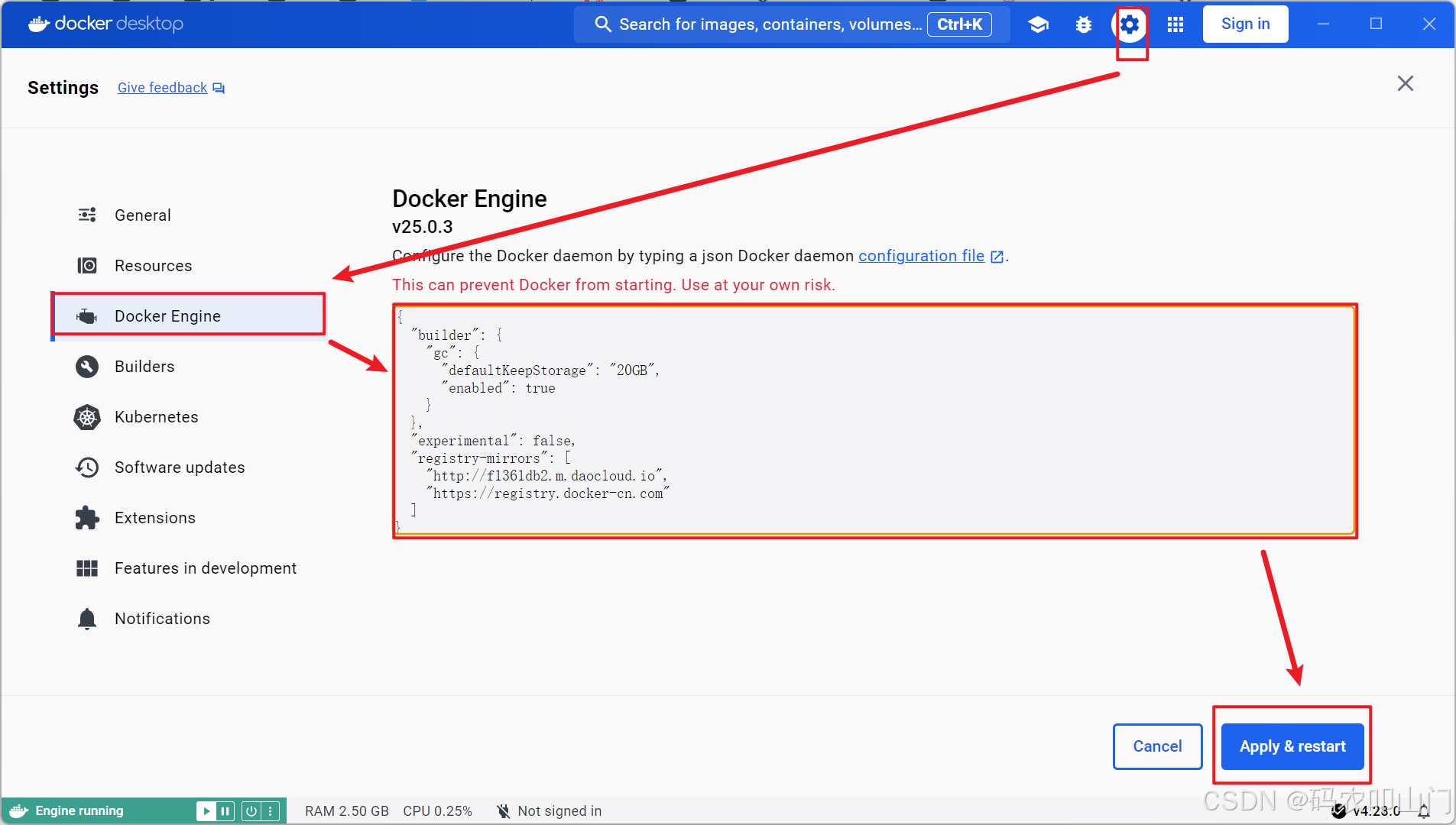Click the "registry-mirrors" line in JSON editor

[x=491, y=458]
